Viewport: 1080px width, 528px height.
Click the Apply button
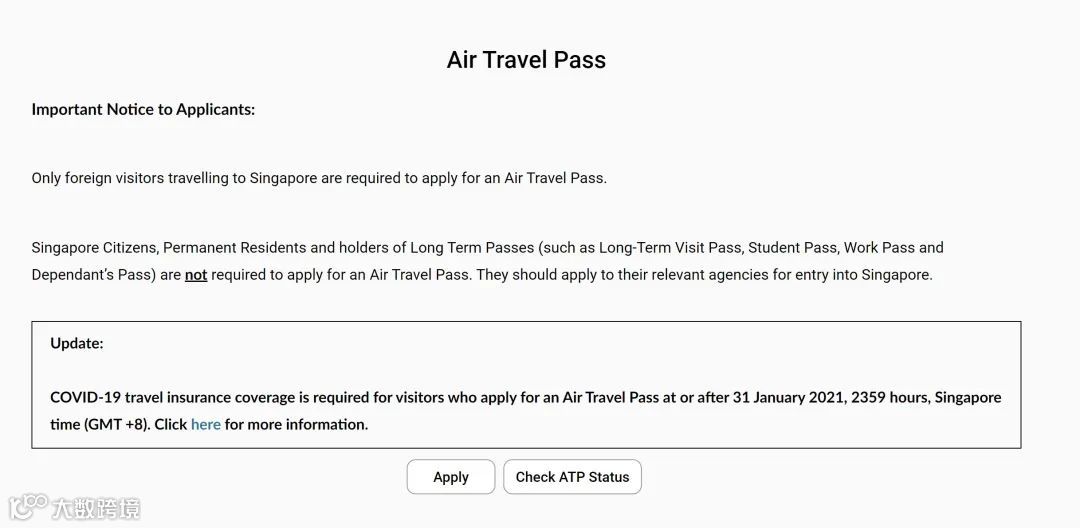pyautogui.click(x=450, y=477)
